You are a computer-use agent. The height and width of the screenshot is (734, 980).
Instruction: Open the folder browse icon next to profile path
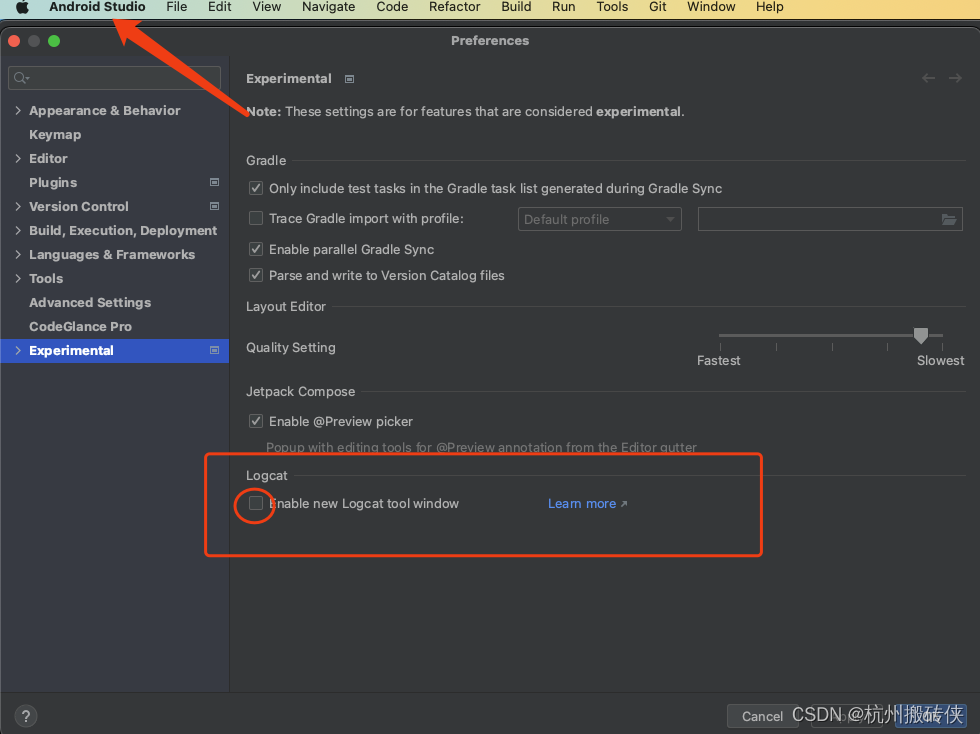tap(949, 219)
